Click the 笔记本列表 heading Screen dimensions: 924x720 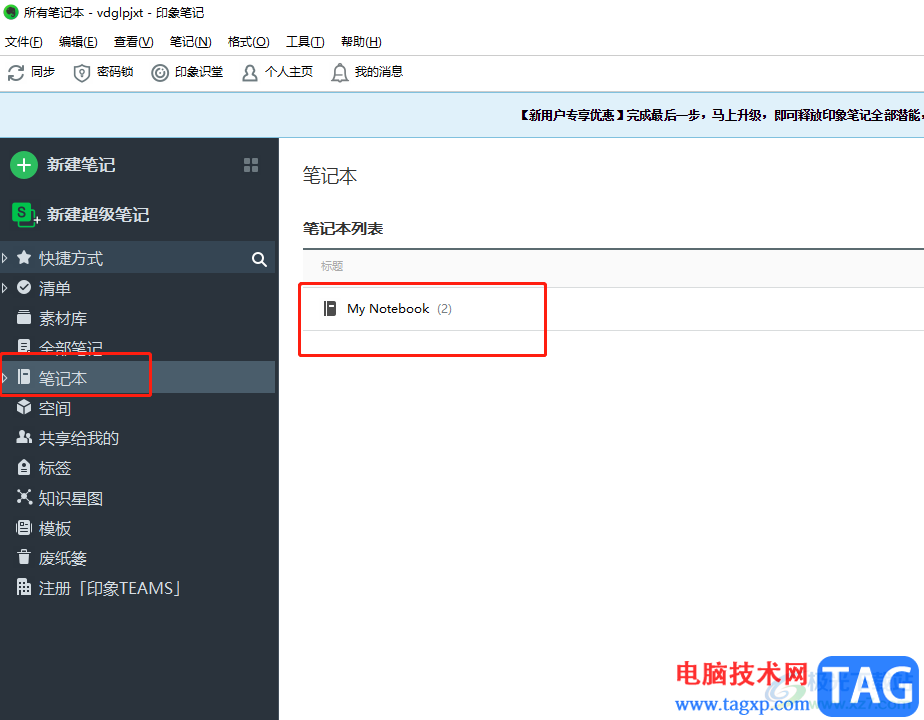pyautogui.click(x=343, y=229)
